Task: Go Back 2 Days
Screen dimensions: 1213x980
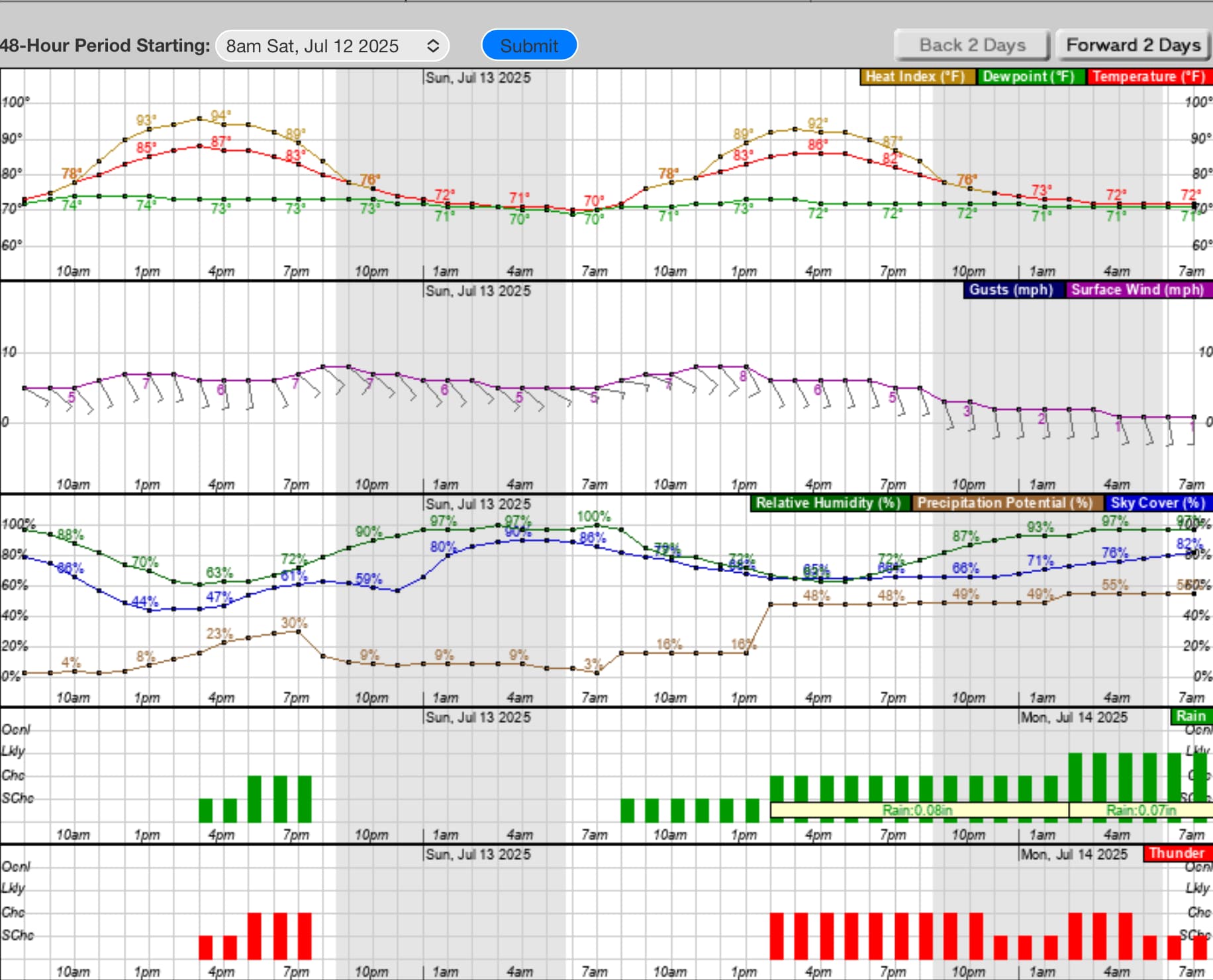Action: coord(972,45)
